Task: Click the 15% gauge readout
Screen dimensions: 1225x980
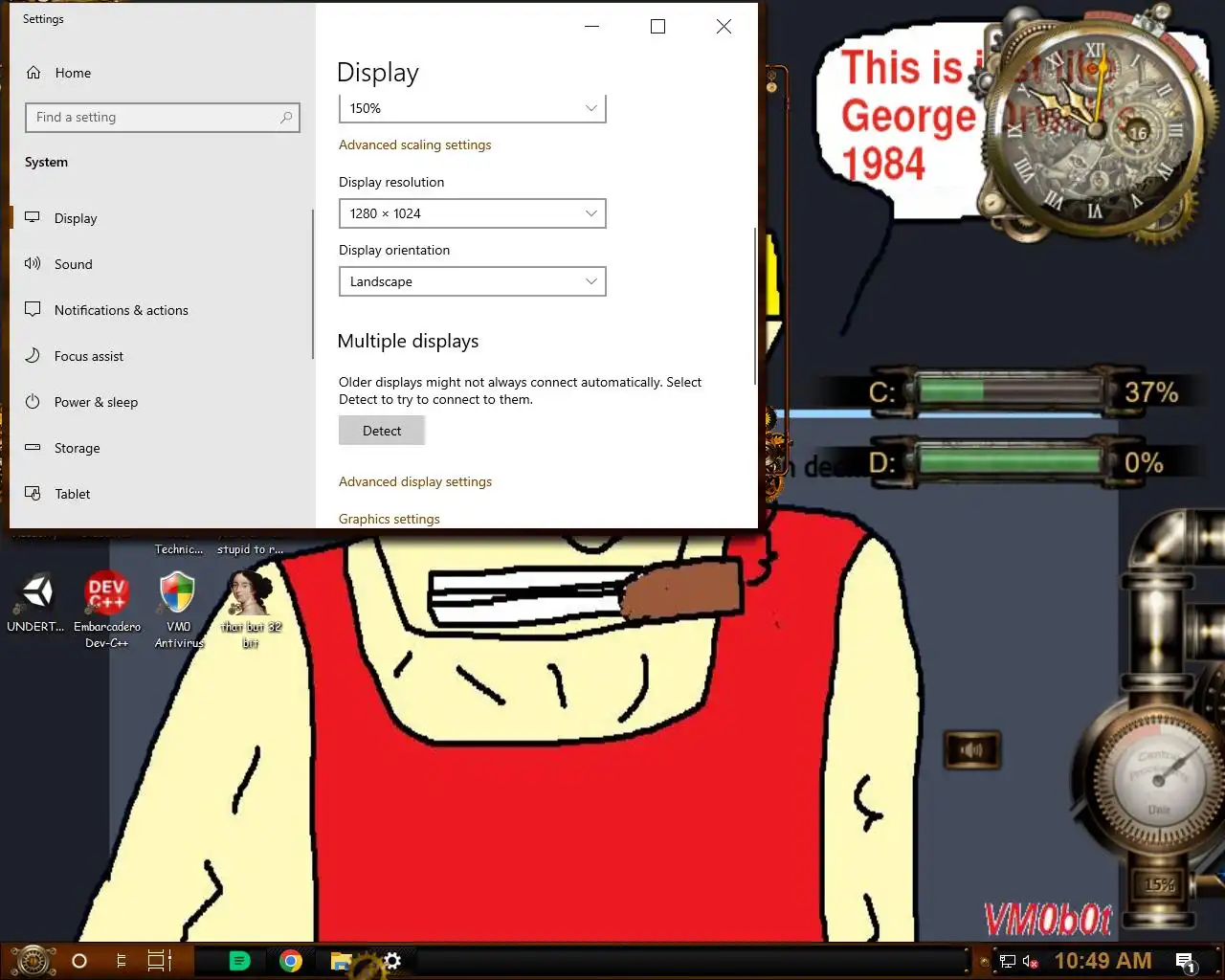Action: [1159, 885]
